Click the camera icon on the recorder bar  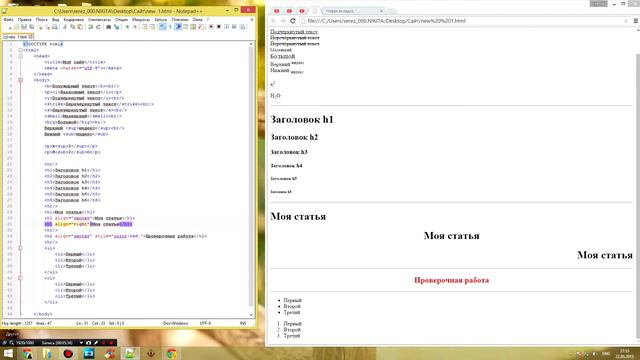(88, 343)
